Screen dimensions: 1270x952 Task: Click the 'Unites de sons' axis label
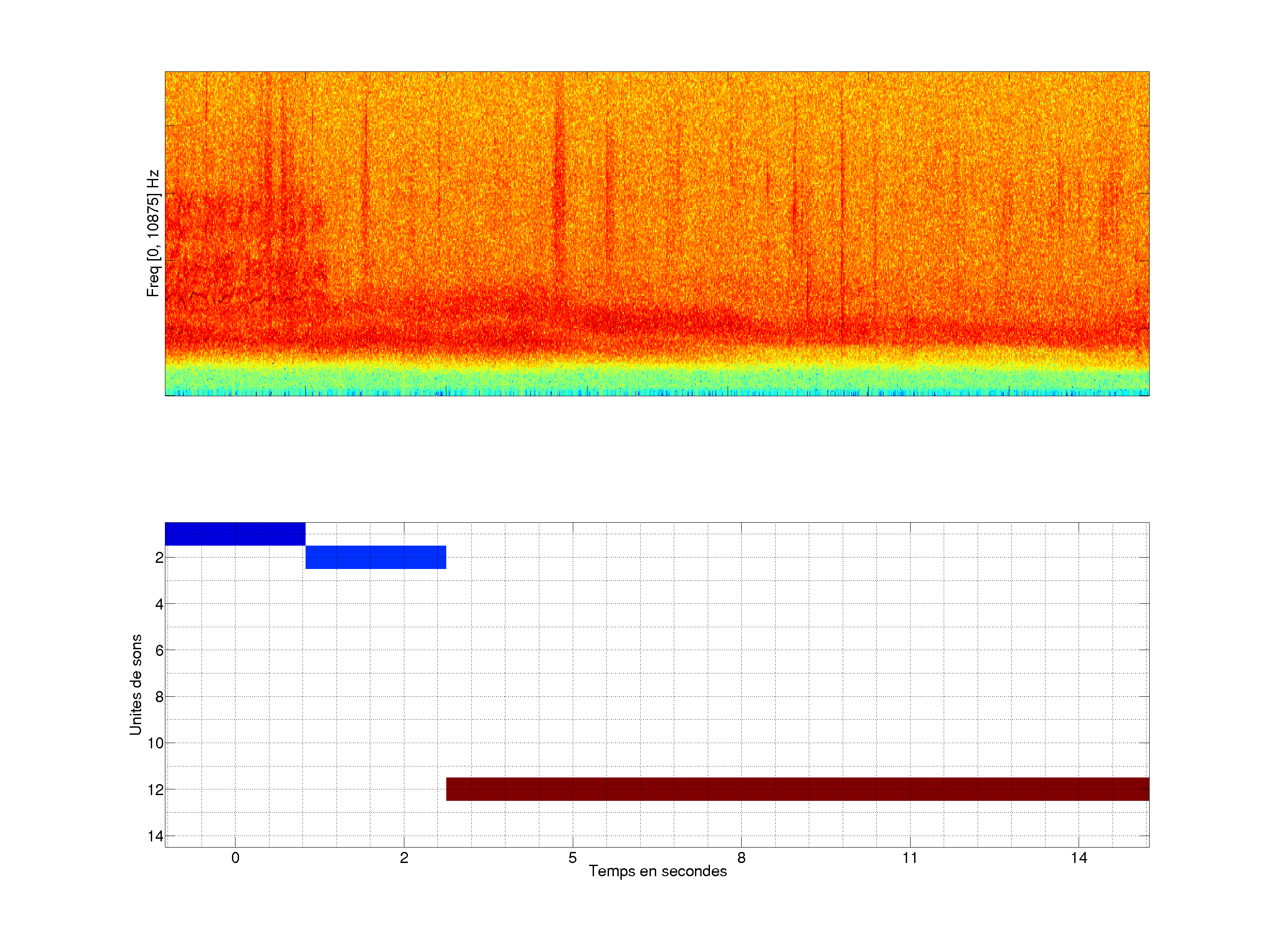click(135, 684)
